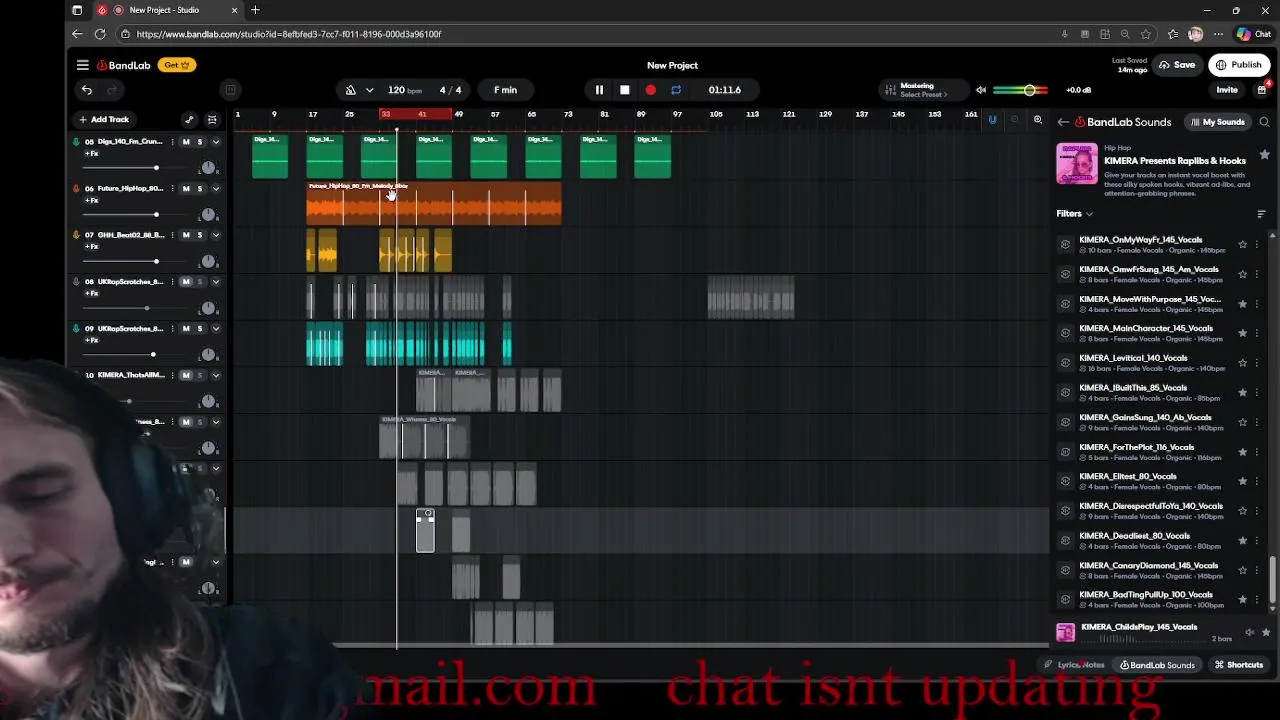1280x720 pixels.
Task: Expand track 10 KIMERA_ThatsAllM chevron
Action: tap(216, 375)
